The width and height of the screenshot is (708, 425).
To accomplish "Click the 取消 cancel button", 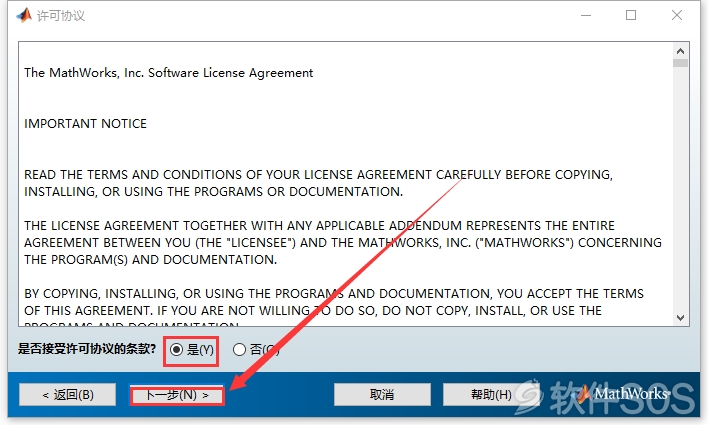I will pos(382,395).
